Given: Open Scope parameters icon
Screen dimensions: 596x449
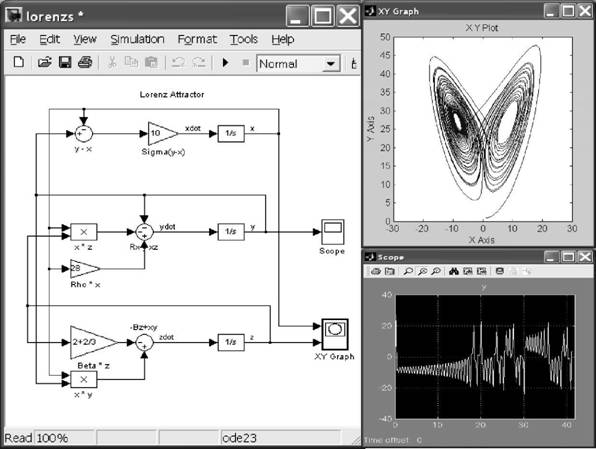Looking at the screenshot, I should coord(390,271).
